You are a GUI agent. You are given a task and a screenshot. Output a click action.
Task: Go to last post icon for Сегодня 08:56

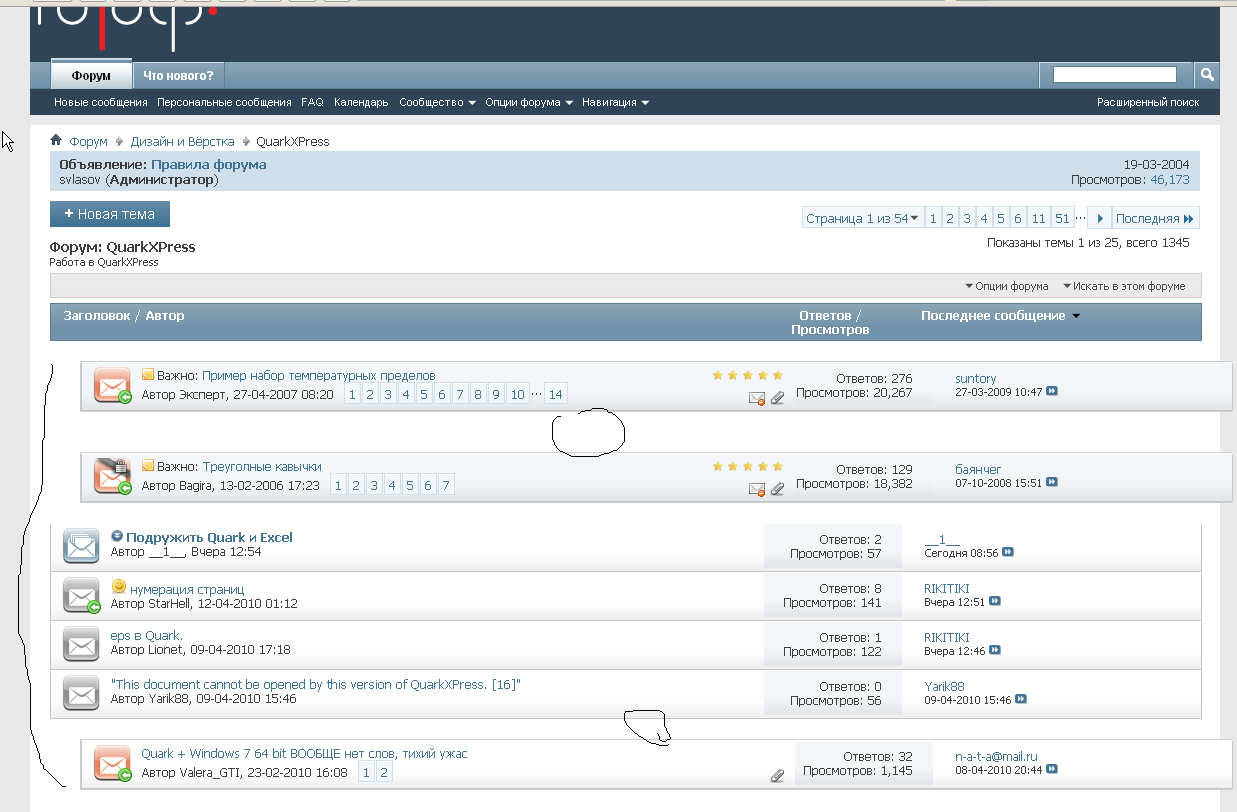click(x=1008, y=552)
